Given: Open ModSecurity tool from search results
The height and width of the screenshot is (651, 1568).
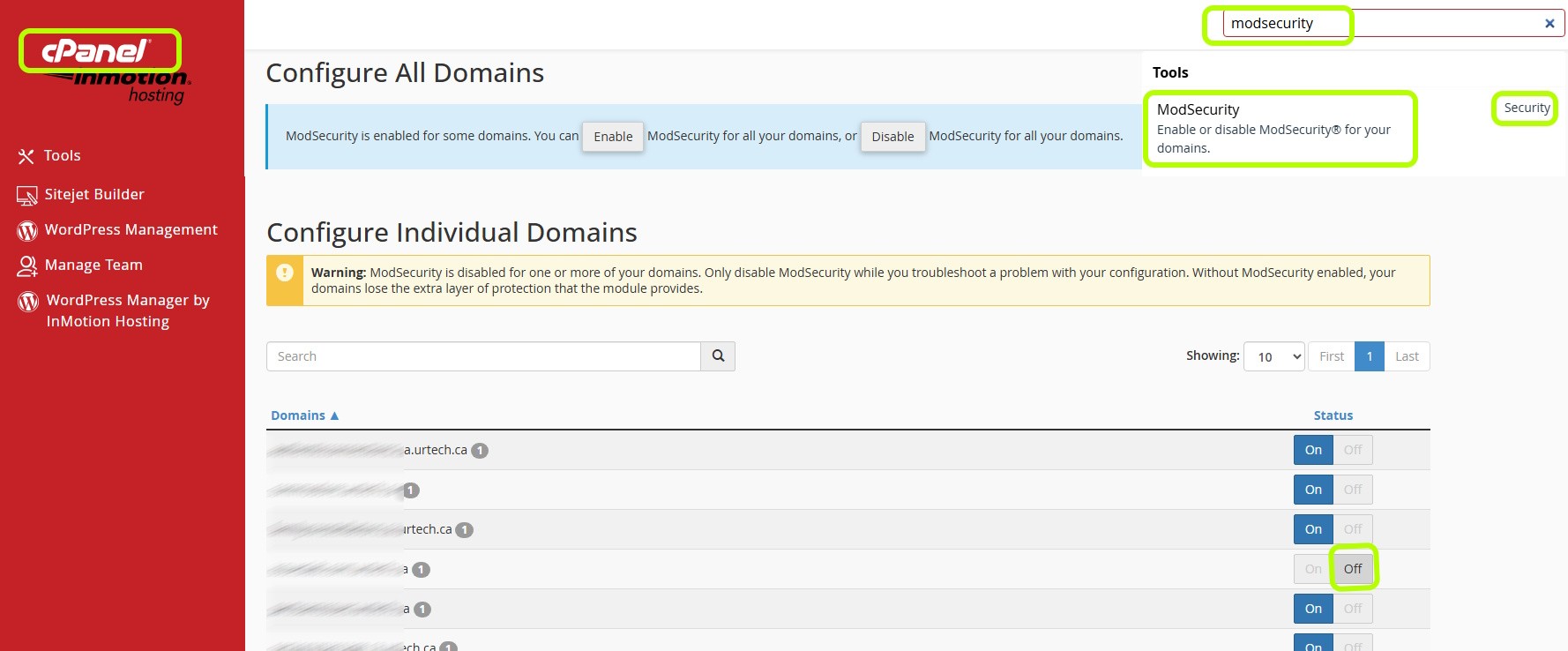Looking at the screenshot, I should pyautogui.click(x=1198, y=109).
